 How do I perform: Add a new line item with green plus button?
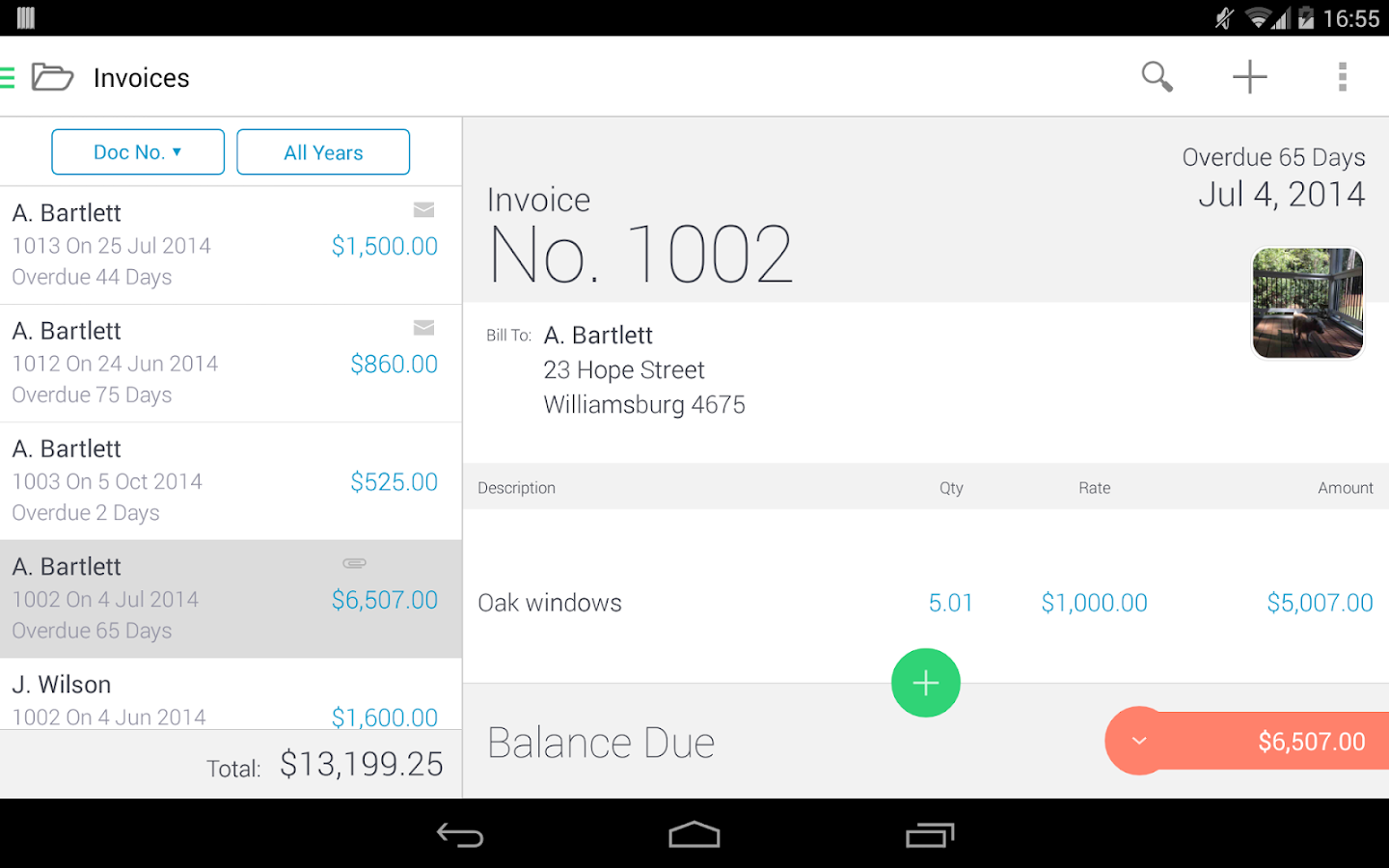(925, 682)
